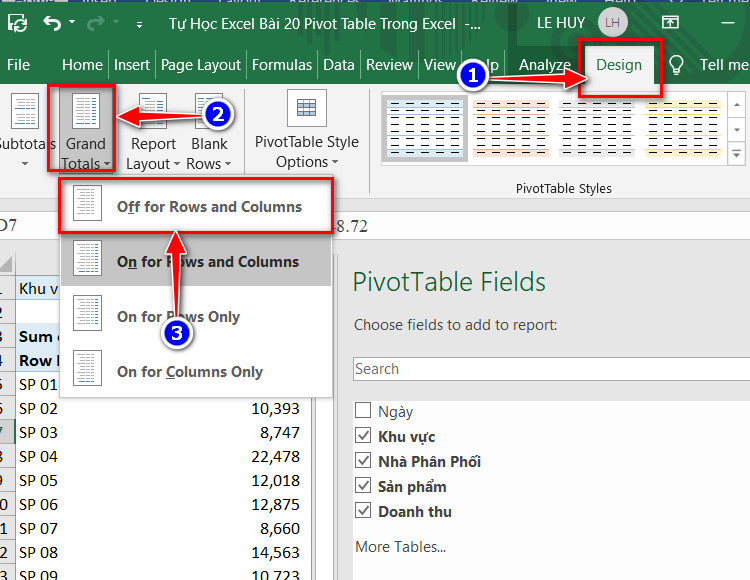Click the LH user avatar
Screen dimensions: 750x580
(613, 22)
